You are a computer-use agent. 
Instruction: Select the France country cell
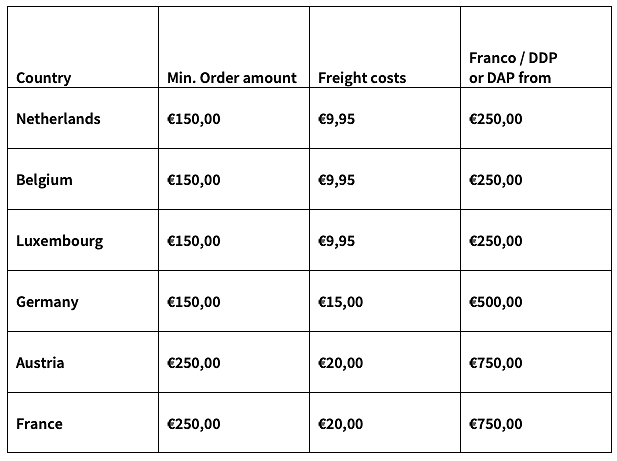click(39, 424)
